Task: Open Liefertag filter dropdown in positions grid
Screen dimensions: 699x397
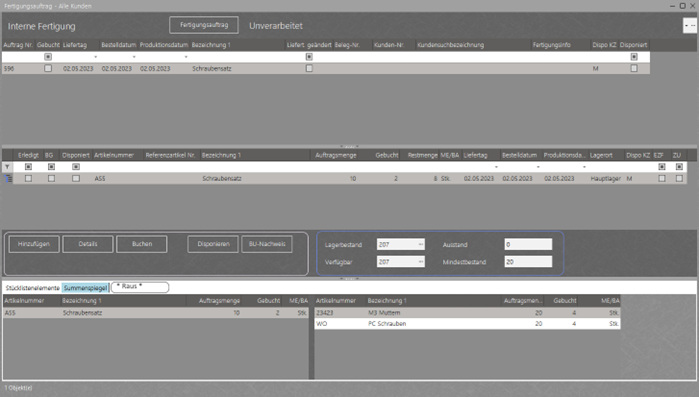Action: [496, 167]
